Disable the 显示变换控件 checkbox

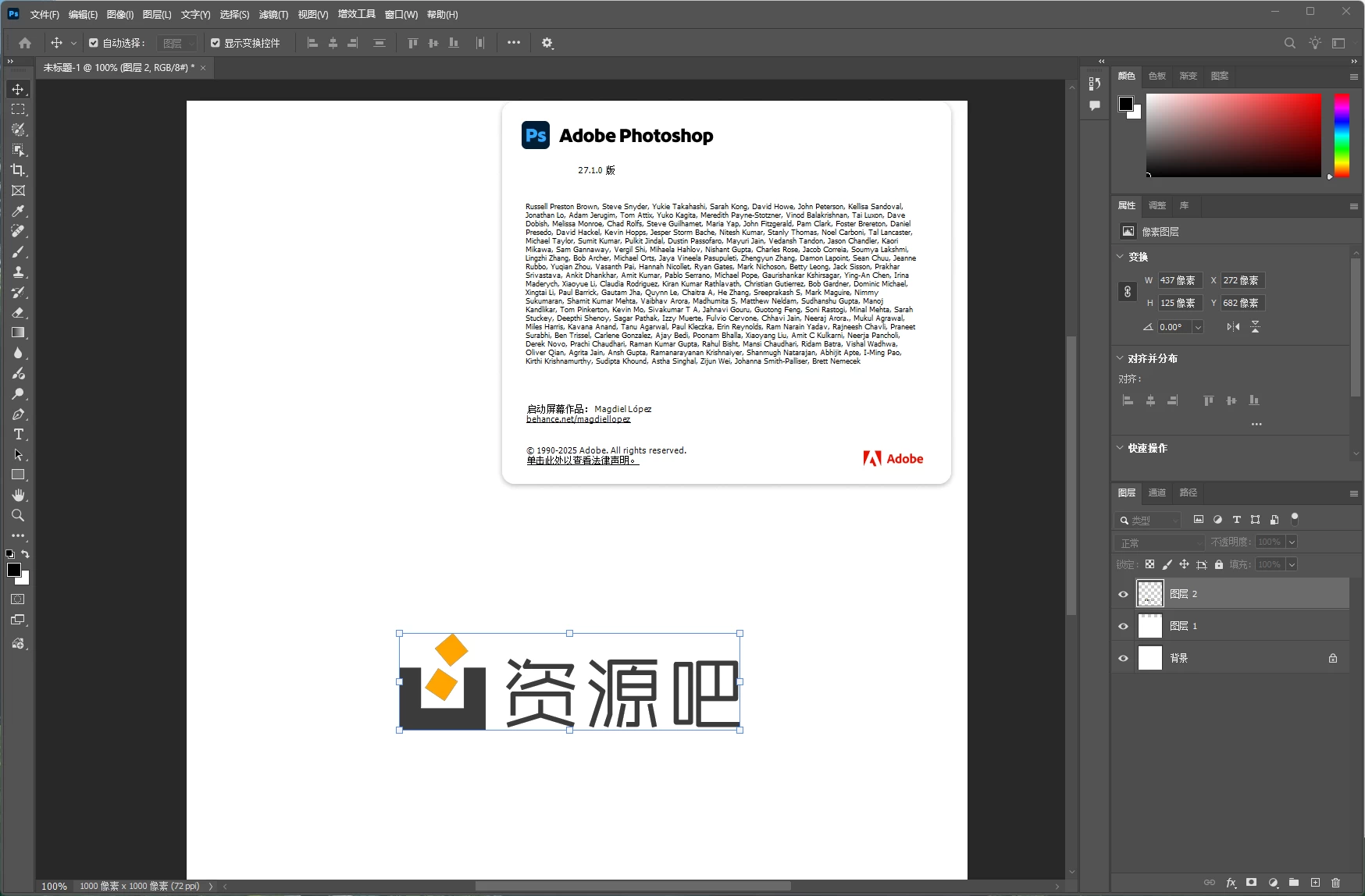[216, 43]
